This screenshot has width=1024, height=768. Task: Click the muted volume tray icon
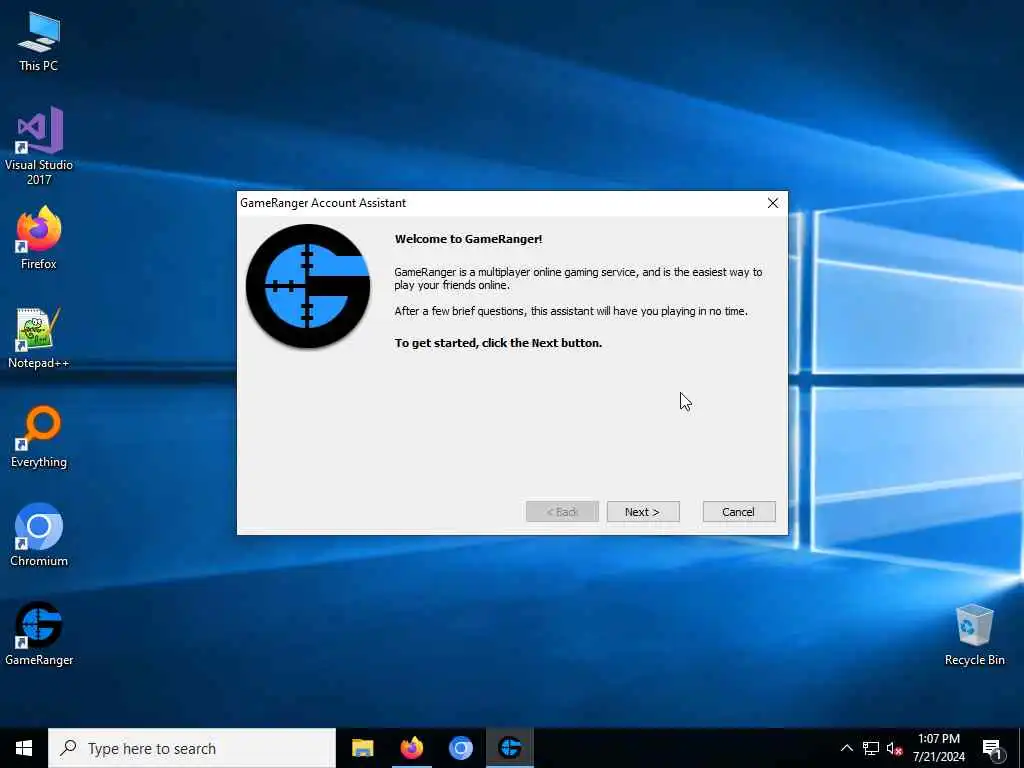(894, 748)
